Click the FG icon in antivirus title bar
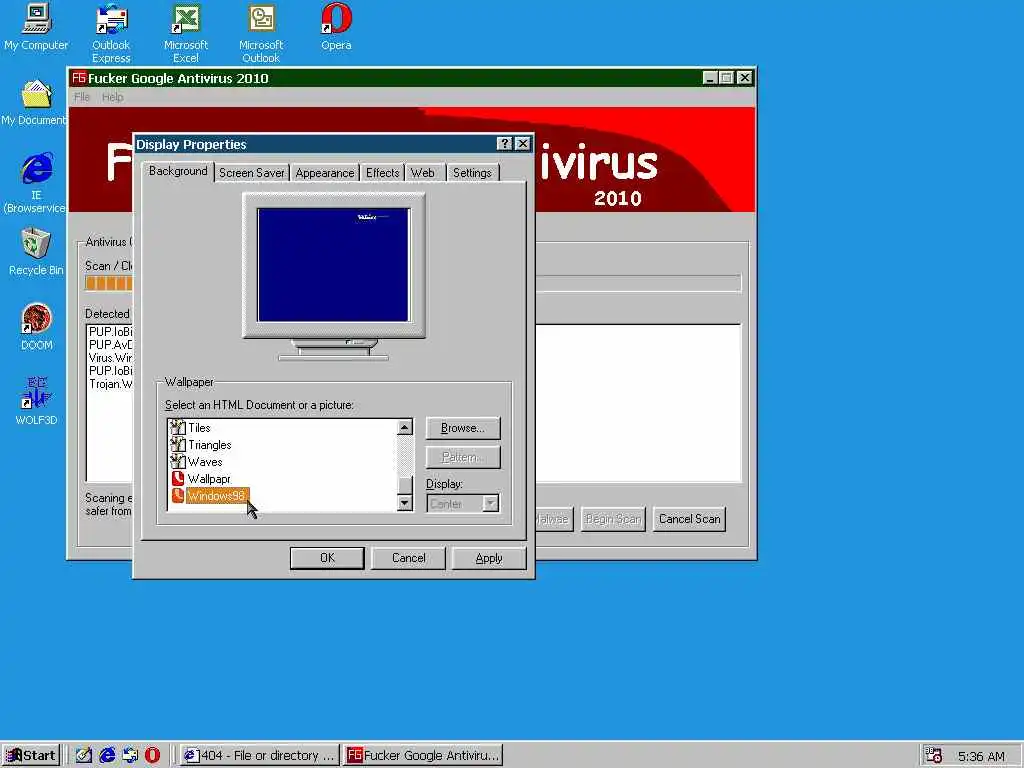This screenshot has height=768, width=1024. (79, 78)
